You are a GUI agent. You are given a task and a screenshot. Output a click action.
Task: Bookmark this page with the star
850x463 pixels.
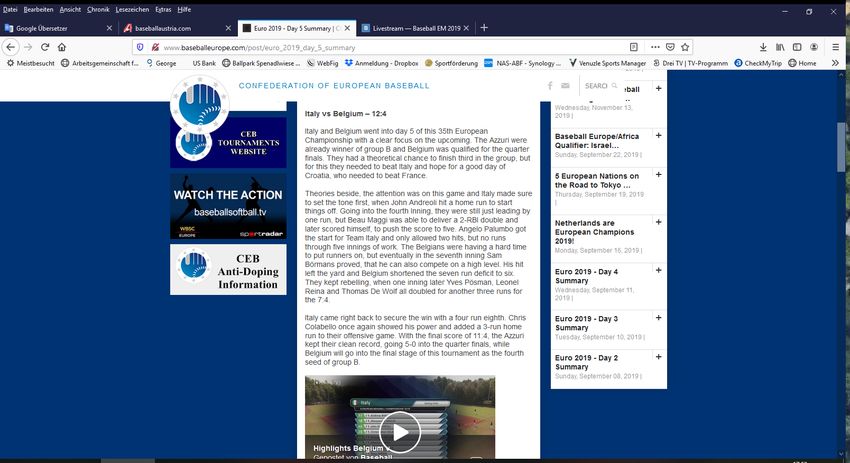pos(685,47)
